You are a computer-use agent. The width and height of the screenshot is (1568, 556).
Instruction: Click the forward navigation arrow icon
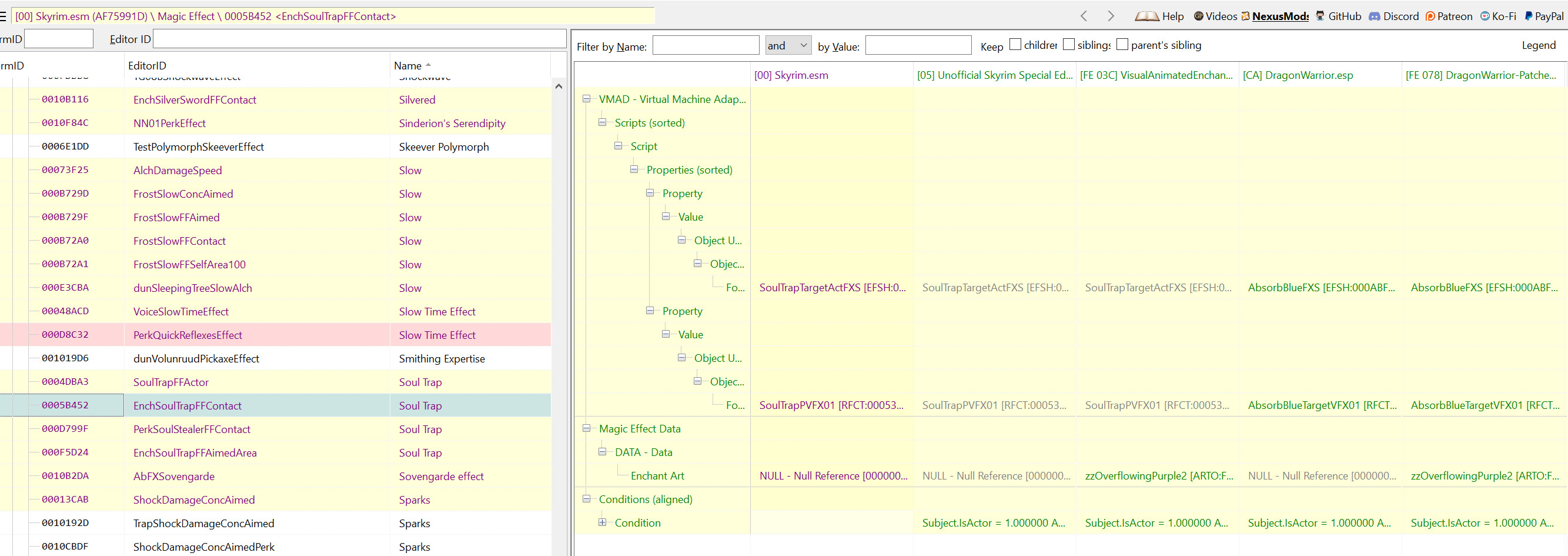(x=1111, y=16)
